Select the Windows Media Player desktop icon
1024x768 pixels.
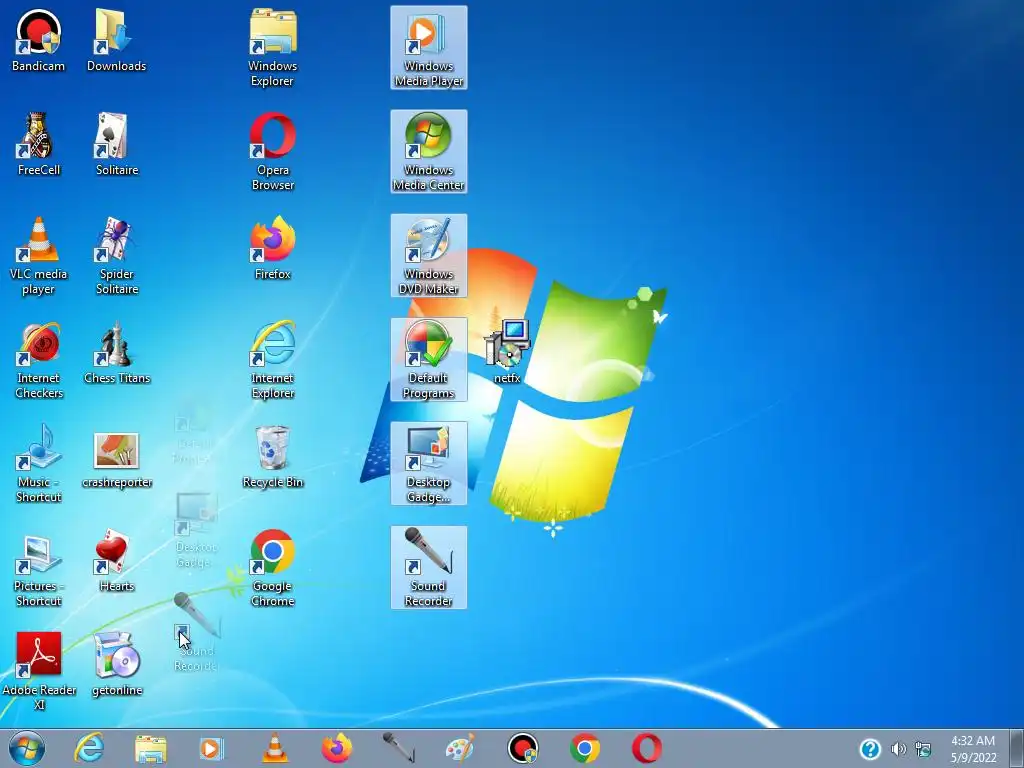point(428,48)
